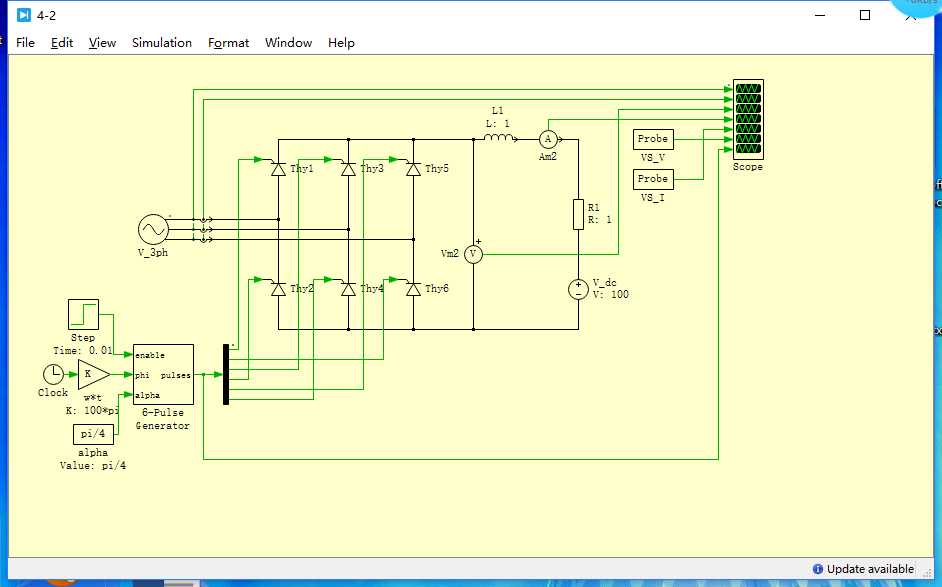Image resolution: width=942 pixels, height=587 pixels.
Task: Select the 6-Pulse Generator block
Action: [163, 374]
